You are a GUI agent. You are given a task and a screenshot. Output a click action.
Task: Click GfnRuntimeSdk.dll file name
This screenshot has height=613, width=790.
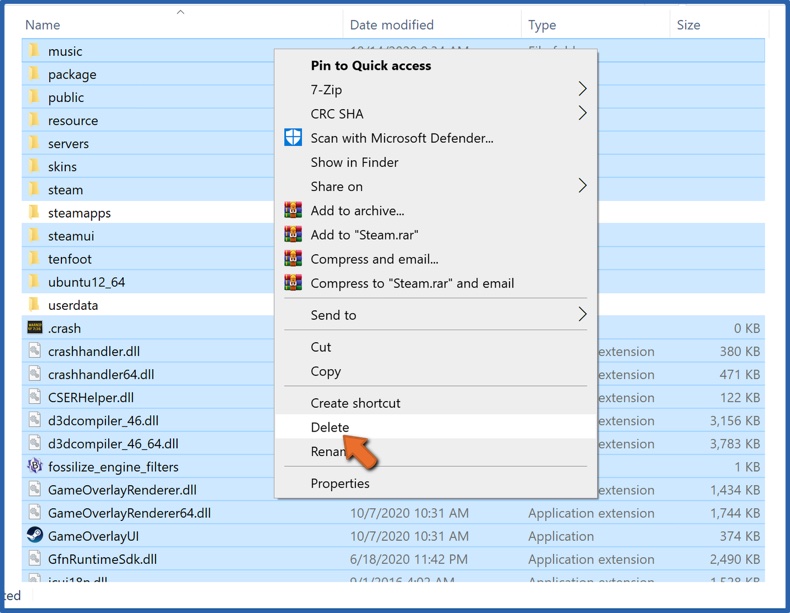click(x=102, y=559)
